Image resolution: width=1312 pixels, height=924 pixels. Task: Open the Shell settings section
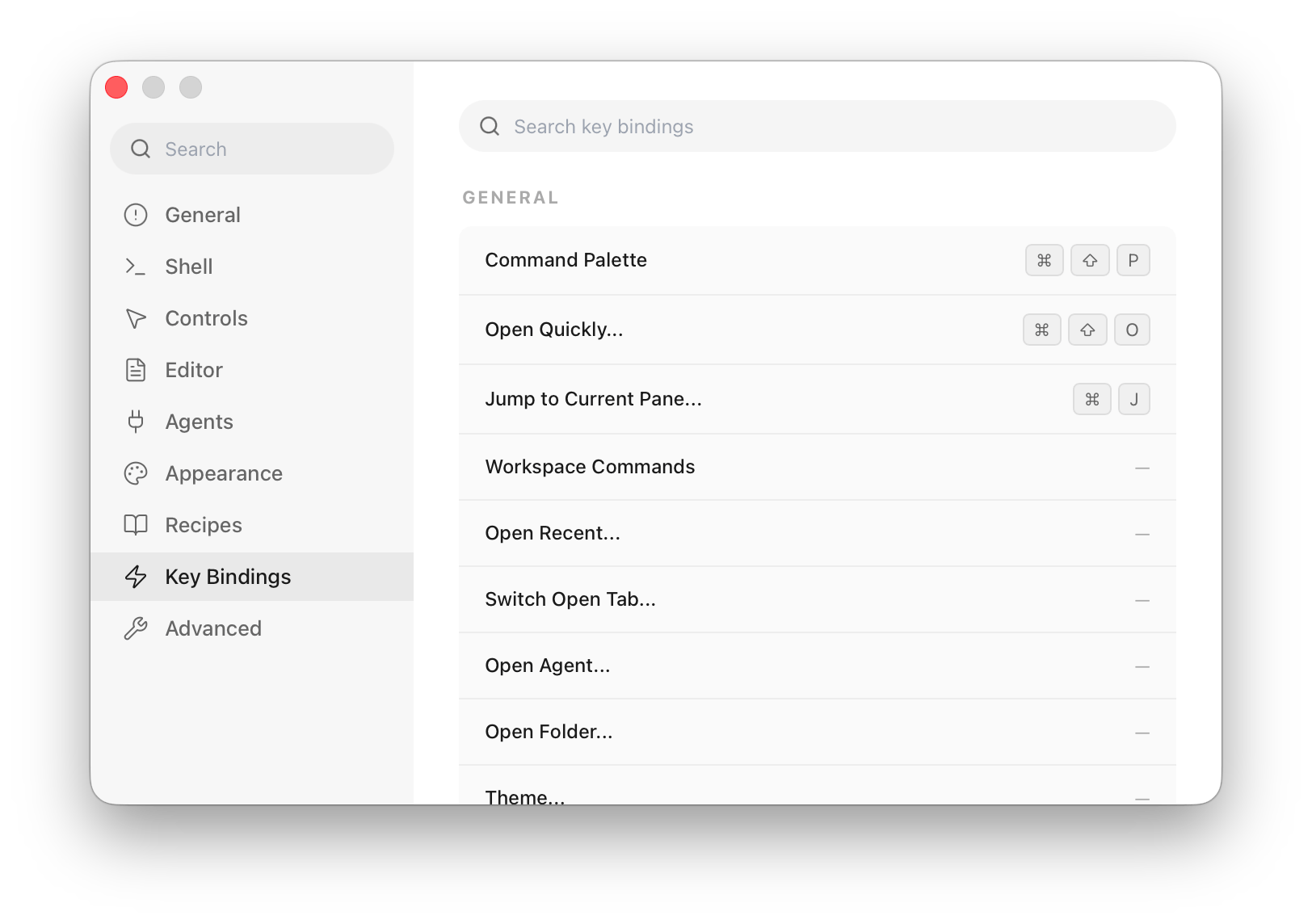[x=252, y=267]
